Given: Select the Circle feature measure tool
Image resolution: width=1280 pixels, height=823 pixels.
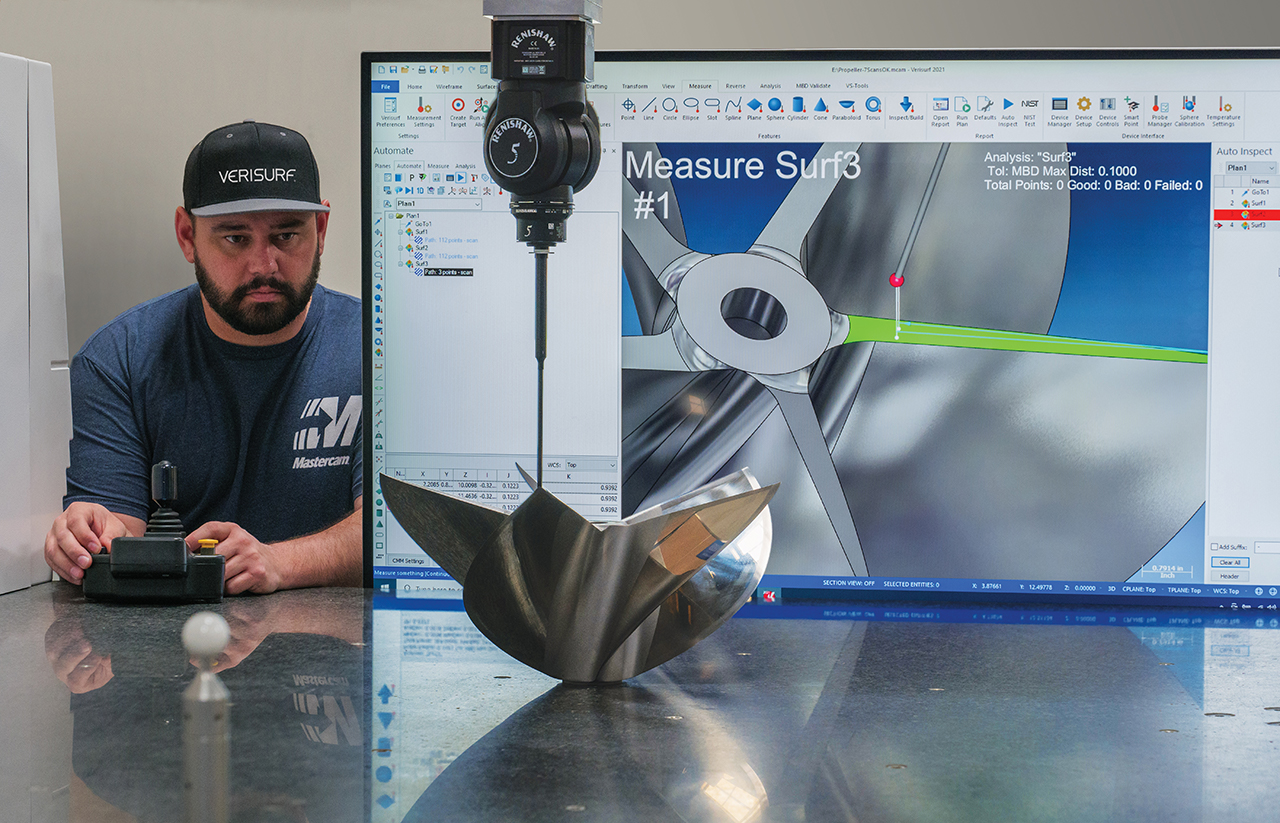Looking at the screenshot, I should tap(670, 109).
